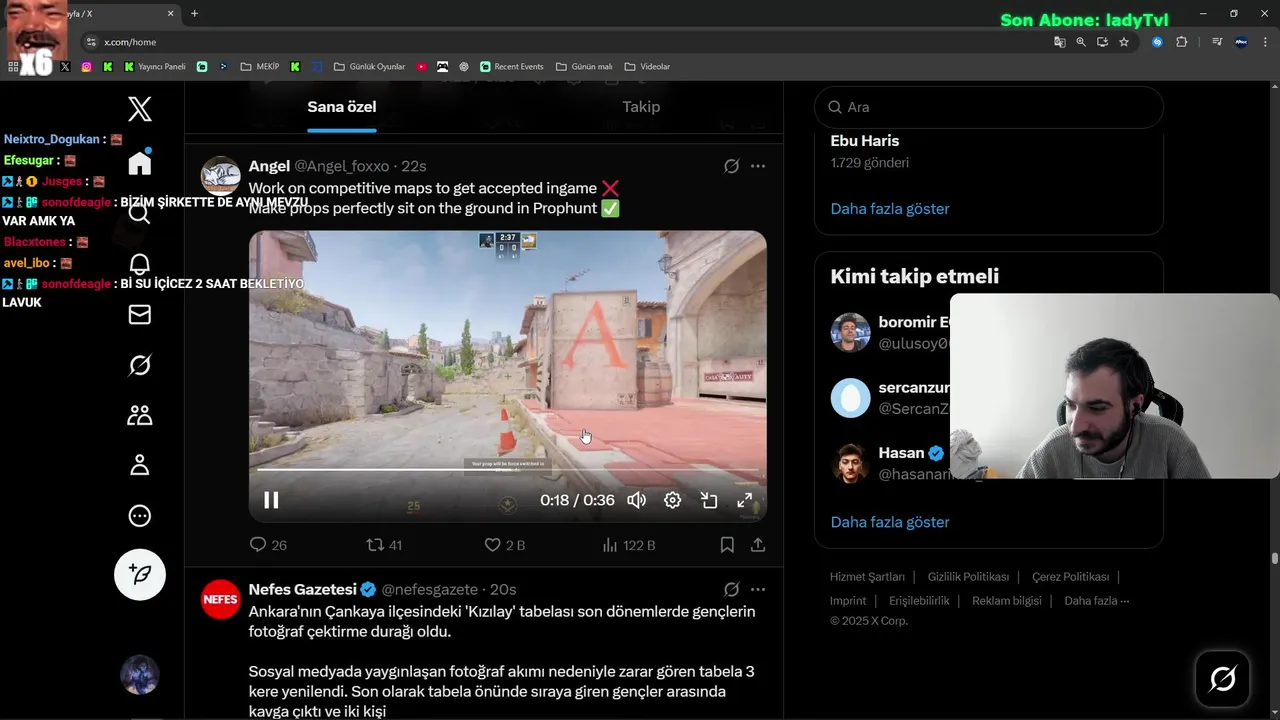Image resolution: width=1280 pixels, height=720 pixels.
Task: Open Messages envelope icon in sidebar
Action: [x=140, y=315]
